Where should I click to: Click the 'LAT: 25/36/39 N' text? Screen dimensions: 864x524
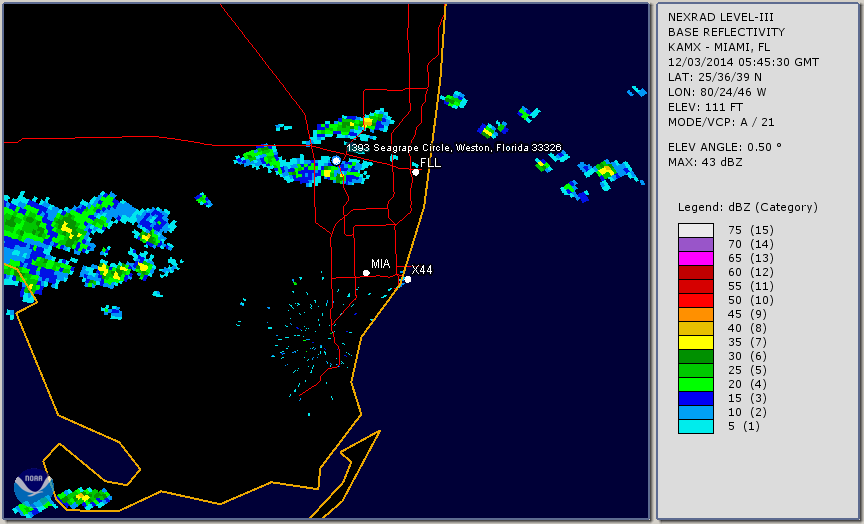(715, 77)
